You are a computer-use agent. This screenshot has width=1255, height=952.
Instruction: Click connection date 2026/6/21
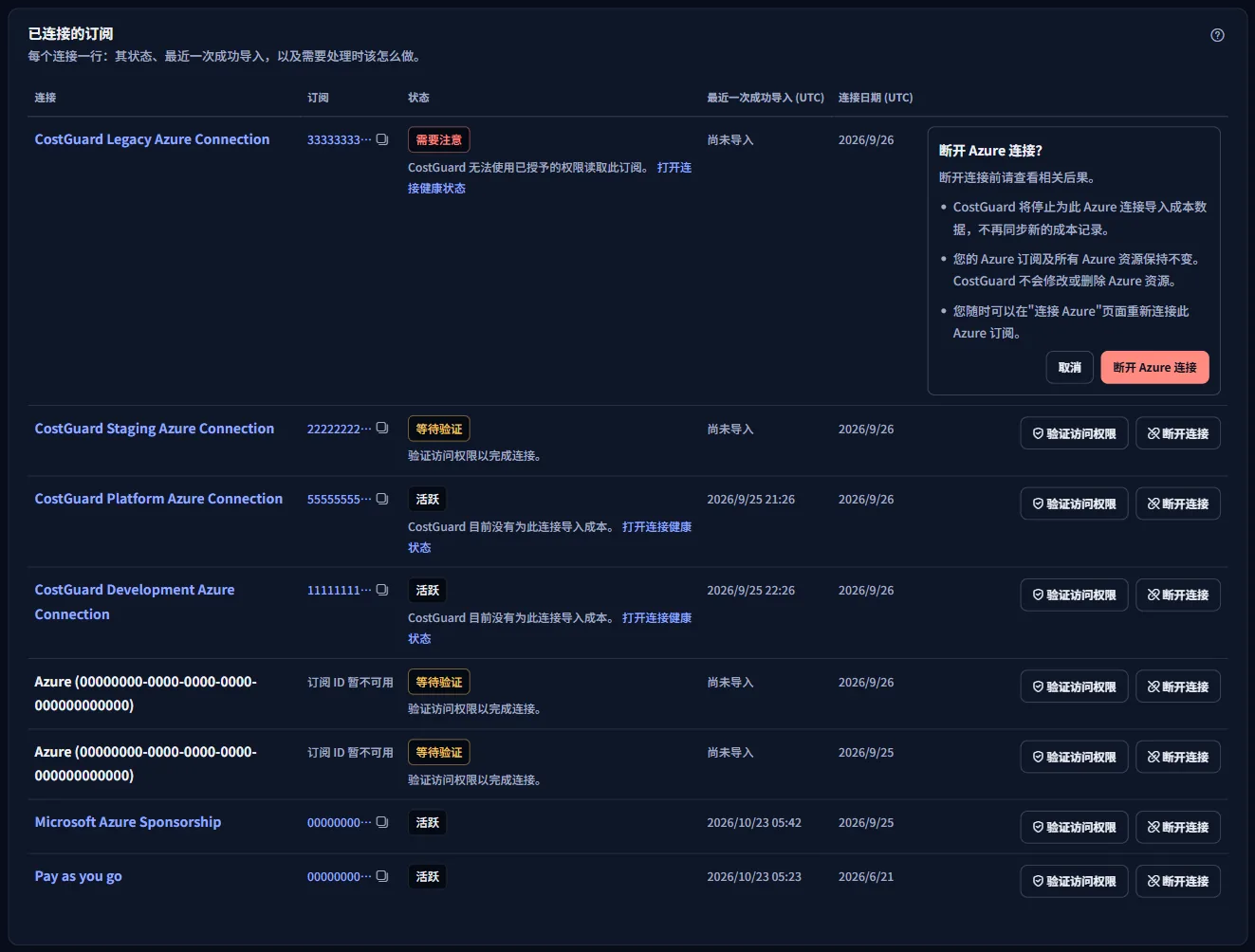(x=865, y=877)
